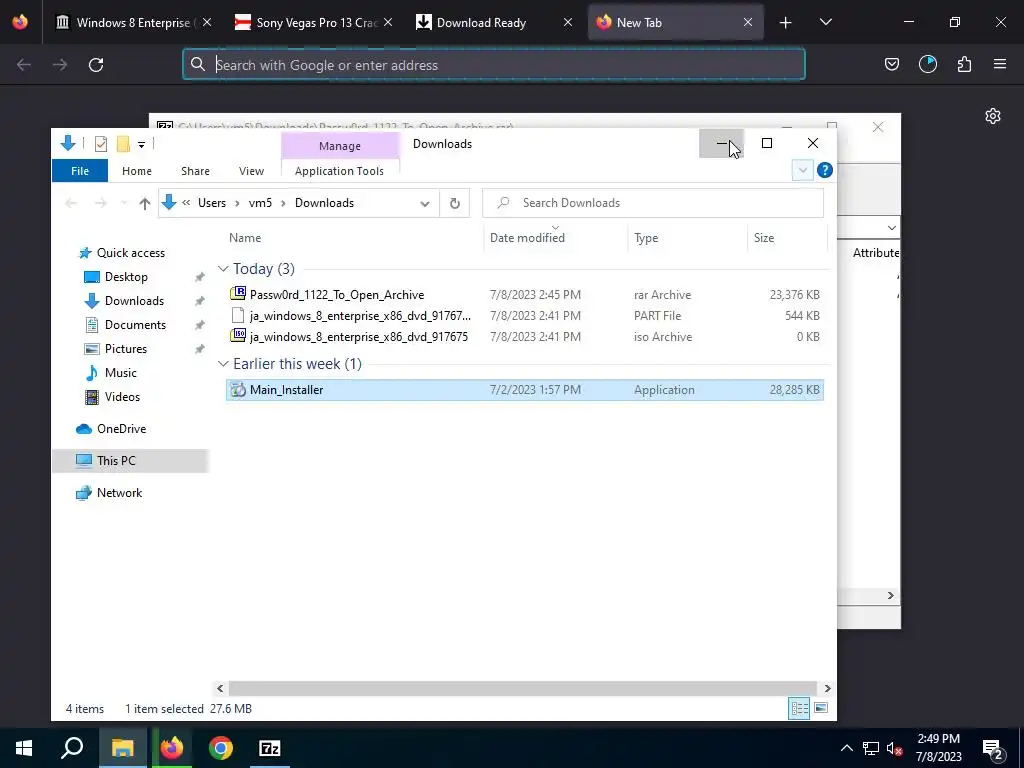Image resolution: width=1024 pixels, height=768 pixels.
Task: Switch to Firefox taskbar icon
Action: pyautogui.click(x=172, y=748)
